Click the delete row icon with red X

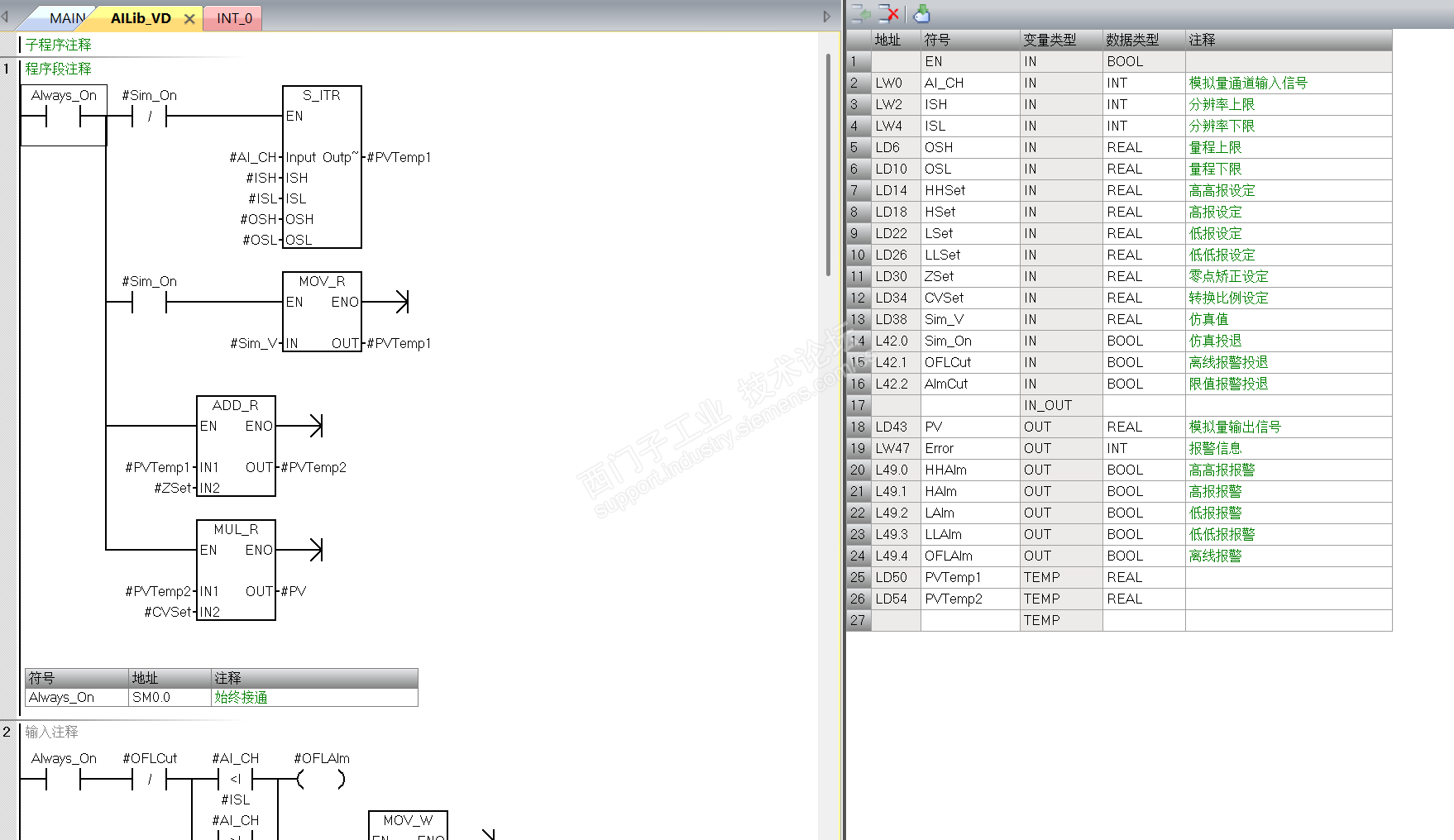(889, 14)
